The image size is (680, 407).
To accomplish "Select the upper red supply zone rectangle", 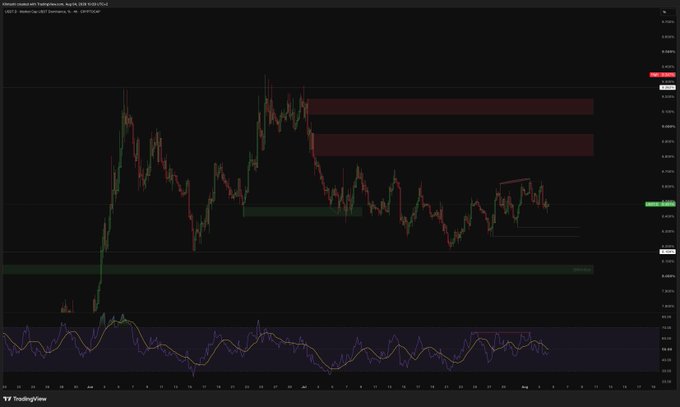I will (x=450, y=107).
